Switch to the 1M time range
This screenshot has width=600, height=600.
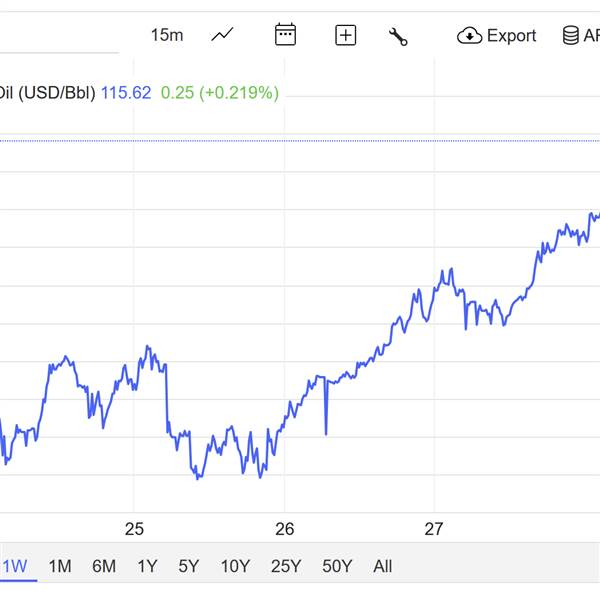click(60, 566)
